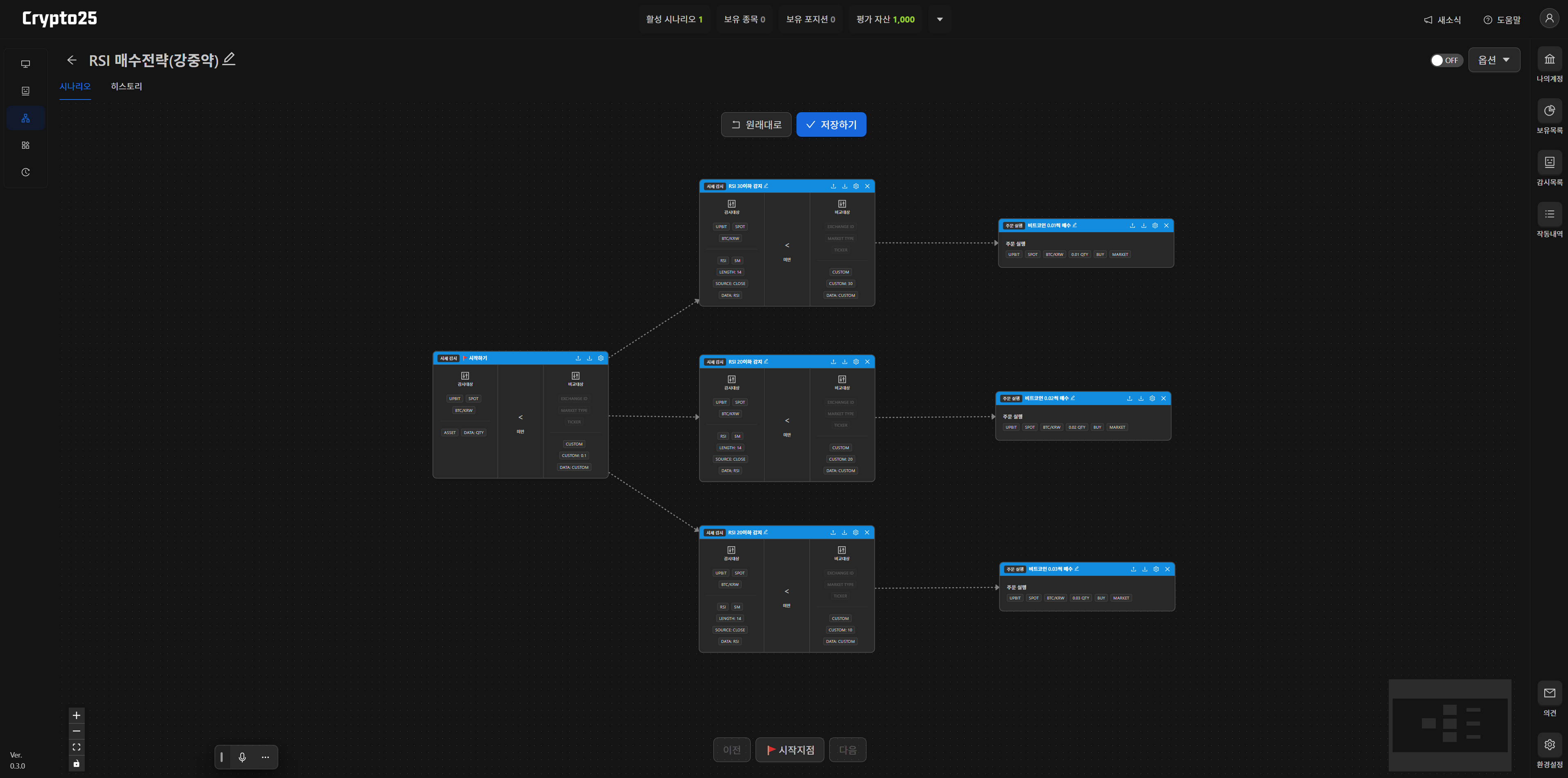
Task: Open 보유목록 pie chart icon
Action: pyautogui.click(x=1549, y=111)
